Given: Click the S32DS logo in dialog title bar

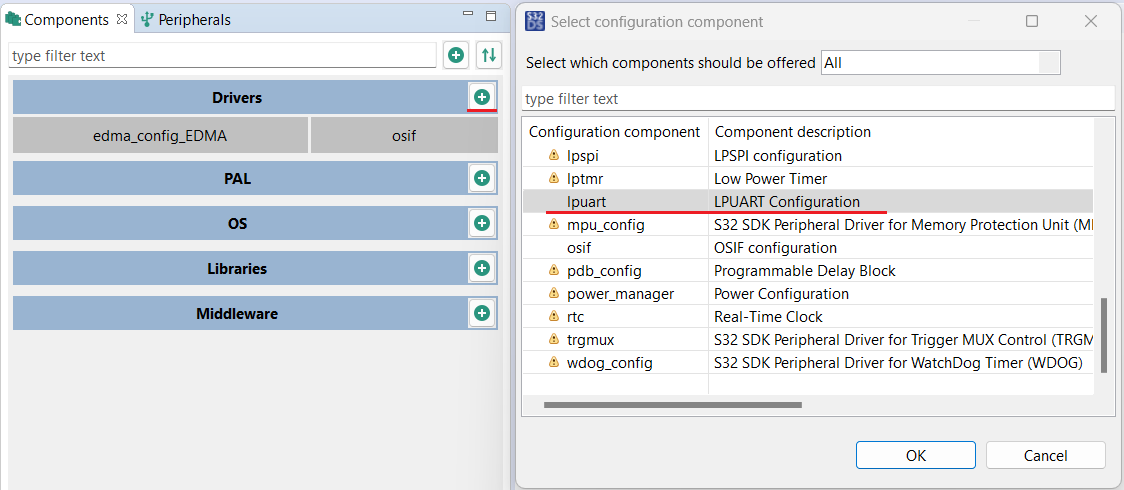Looking at the screenshot, I should 535,21.
